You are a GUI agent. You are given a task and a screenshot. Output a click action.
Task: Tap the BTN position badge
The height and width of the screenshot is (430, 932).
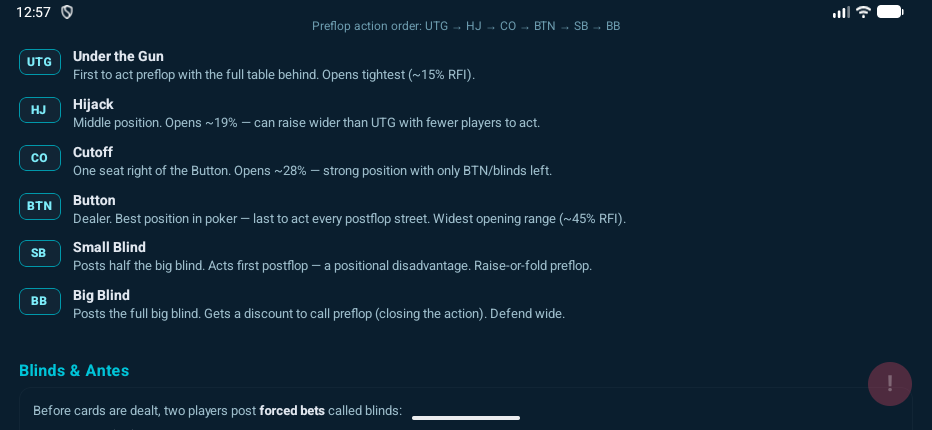39,206
